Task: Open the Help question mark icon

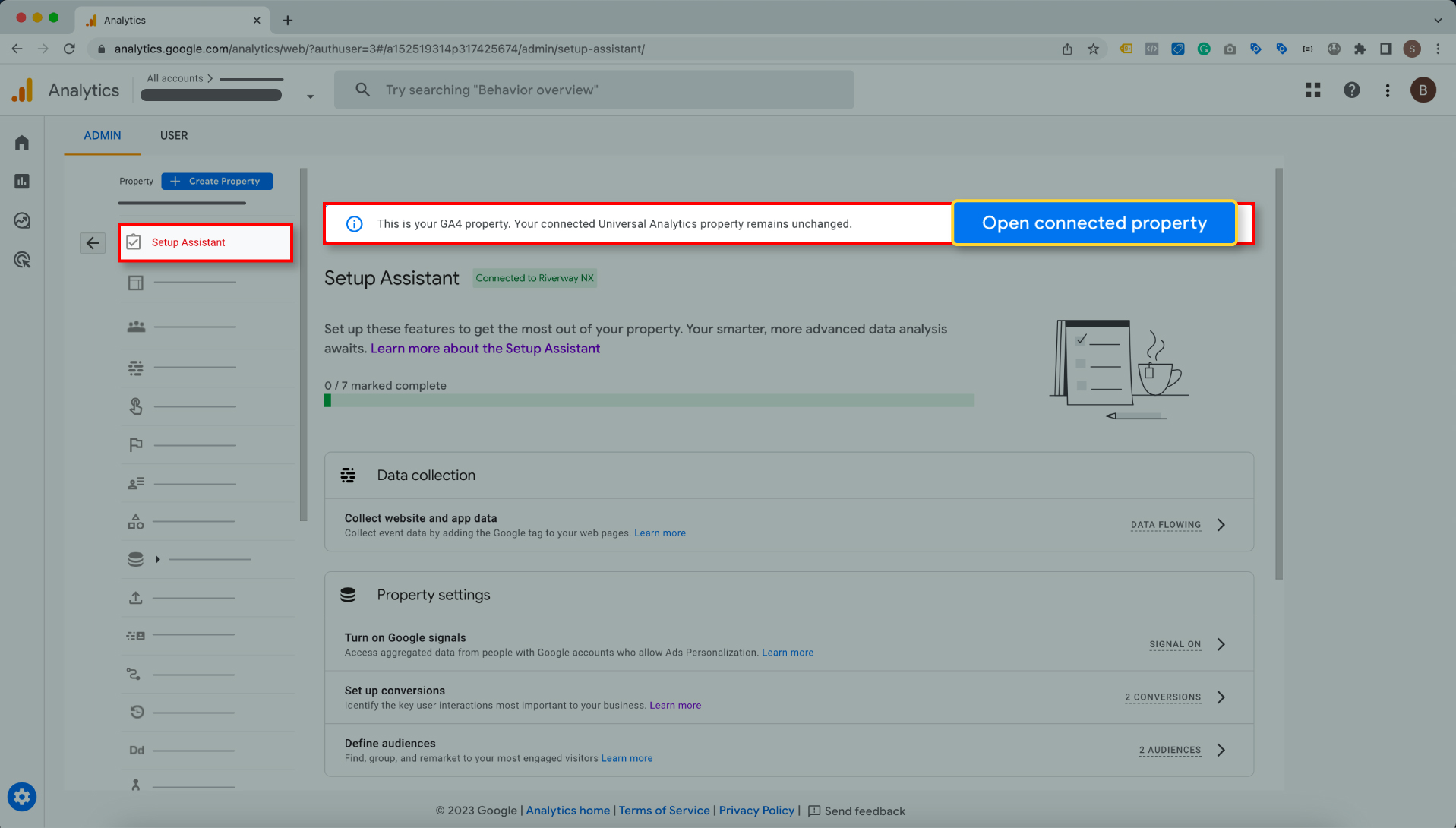Action: (1351, 90)
